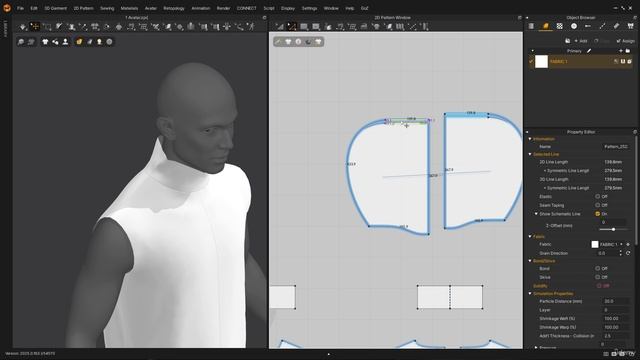Viewport: 640px width, 360px height.
Task: Click the app logo in top-left corner
Action: 7,8
